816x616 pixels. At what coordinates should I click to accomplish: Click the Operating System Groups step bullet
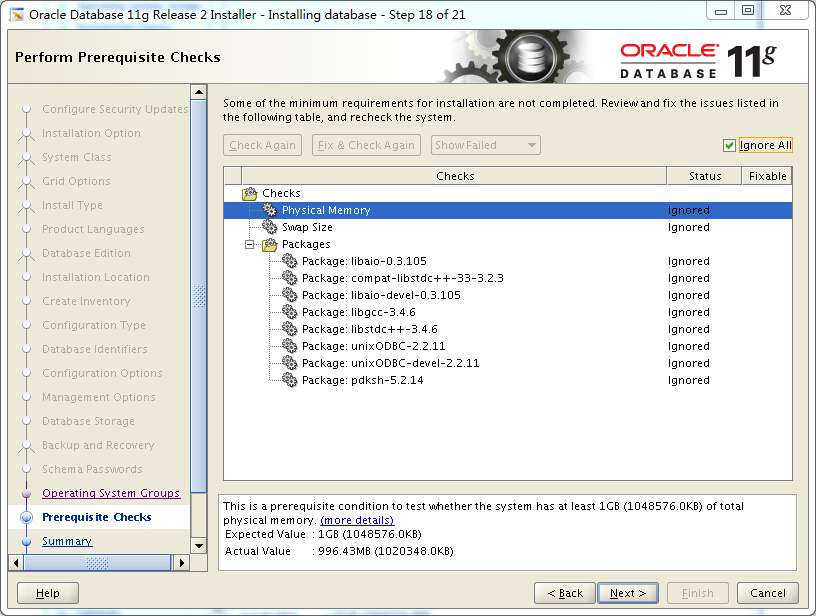click(x=27, y=493)
